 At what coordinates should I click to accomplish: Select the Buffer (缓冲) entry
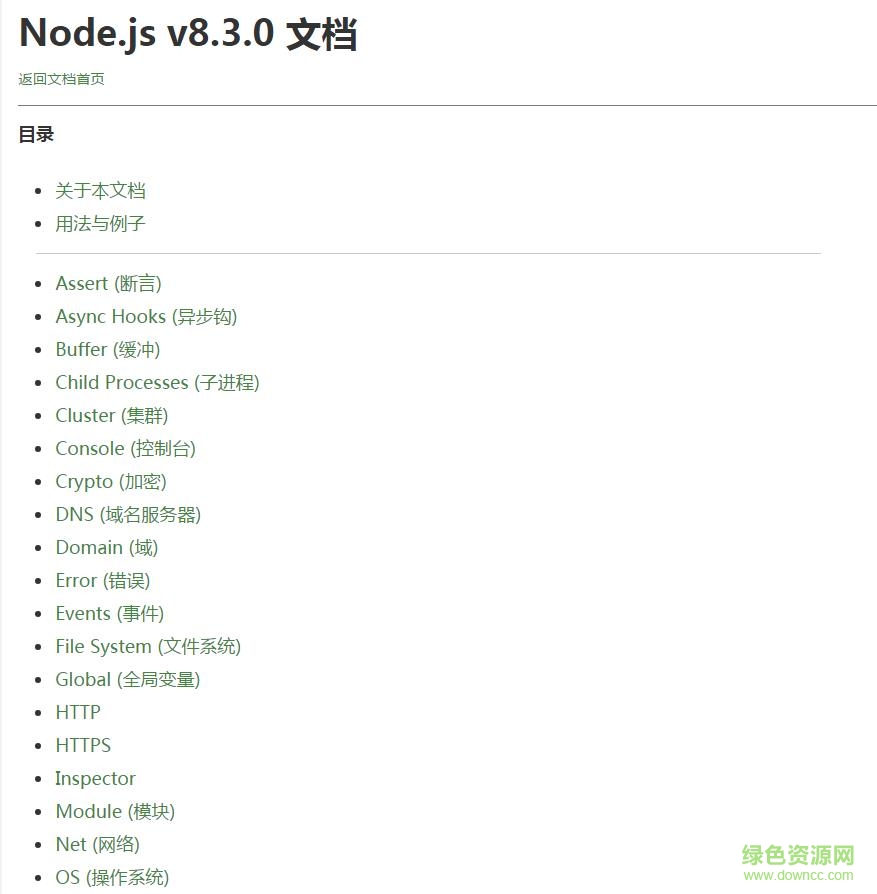click(107, 350)
